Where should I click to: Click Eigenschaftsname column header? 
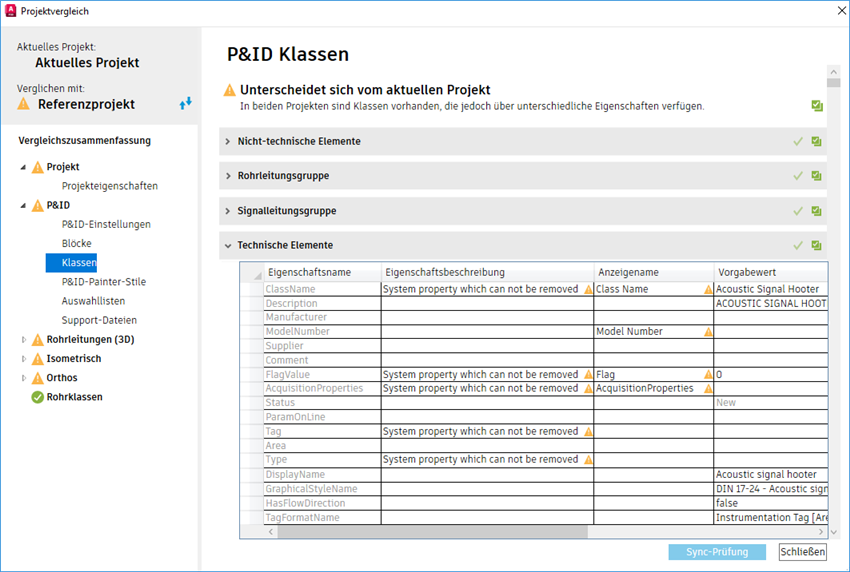(323, 272)
